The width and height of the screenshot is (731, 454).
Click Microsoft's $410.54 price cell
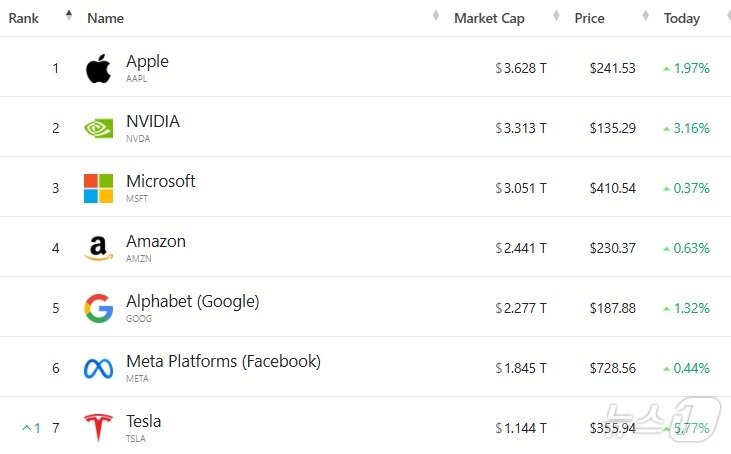(x=613, y=188)
